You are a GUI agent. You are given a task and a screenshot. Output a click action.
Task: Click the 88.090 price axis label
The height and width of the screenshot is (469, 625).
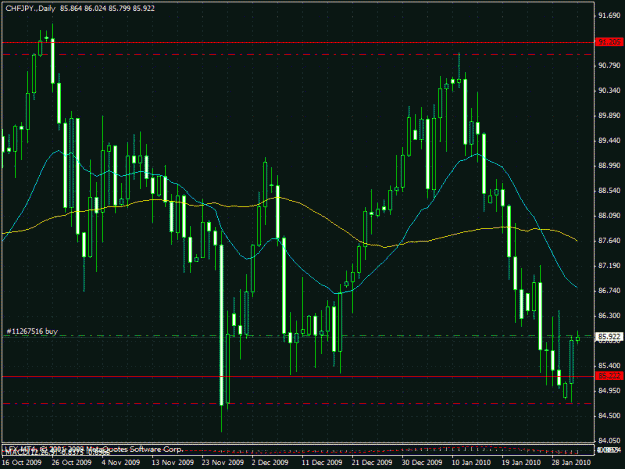[609, 216]
